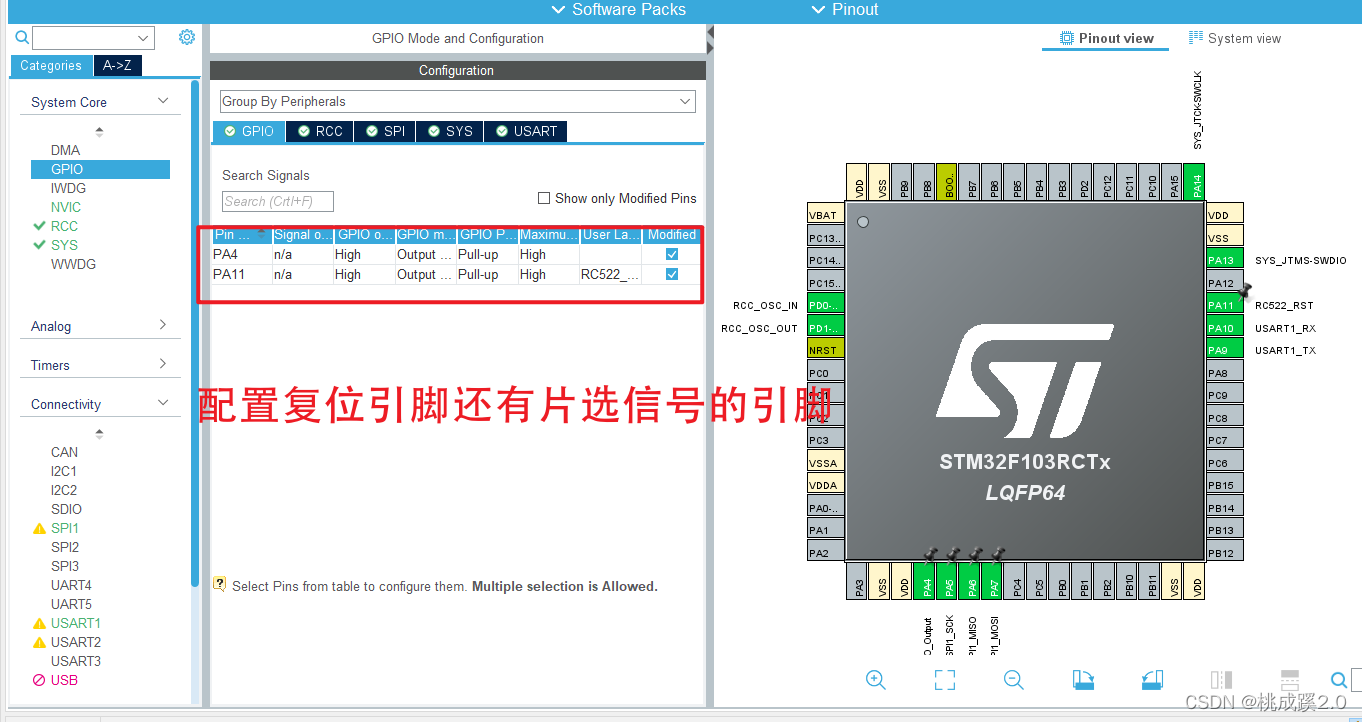The height and width of the screenshot is (722, 1362).
Task: Click the Search Signals input field
Action: pyautogui.click(x=278, y=201)
